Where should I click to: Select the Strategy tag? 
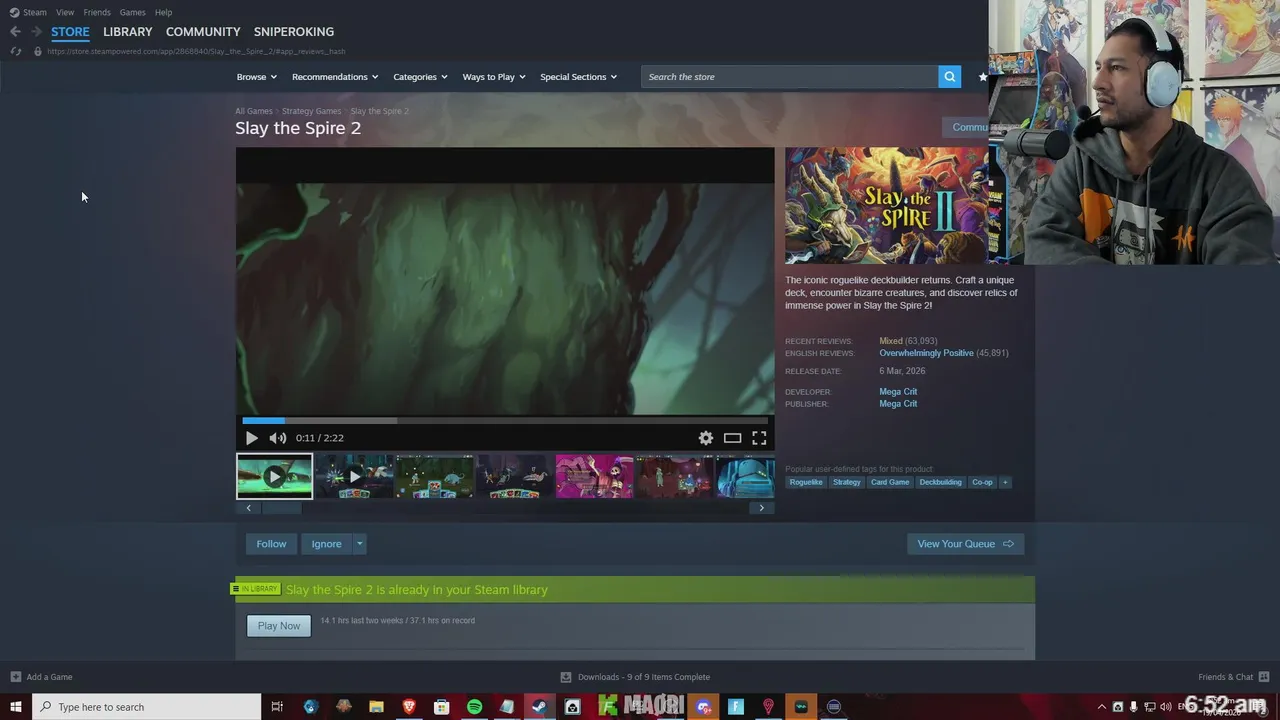846,482
